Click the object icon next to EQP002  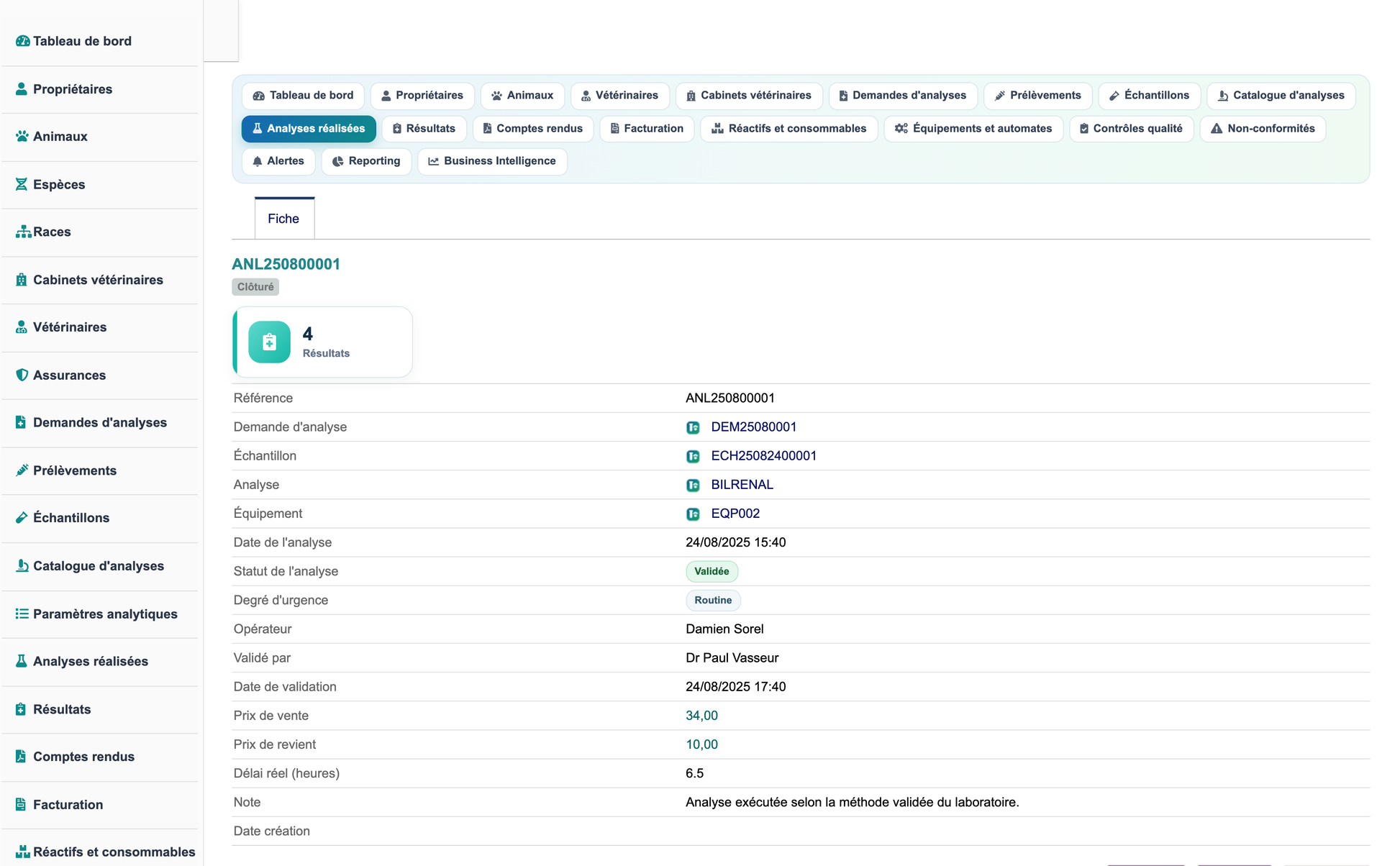[693, 514]
